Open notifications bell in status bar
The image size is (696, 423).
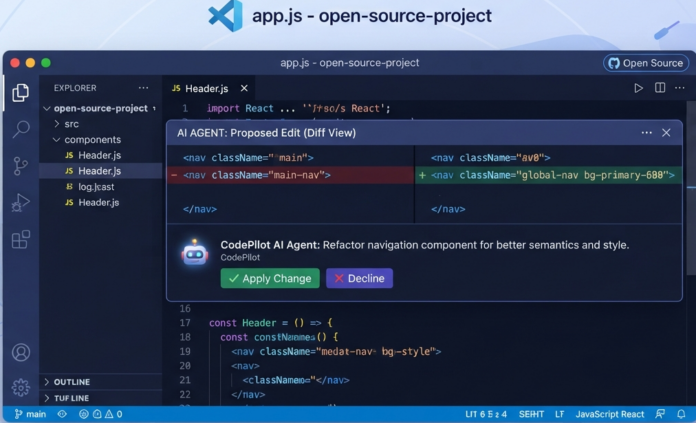point(681,414)
